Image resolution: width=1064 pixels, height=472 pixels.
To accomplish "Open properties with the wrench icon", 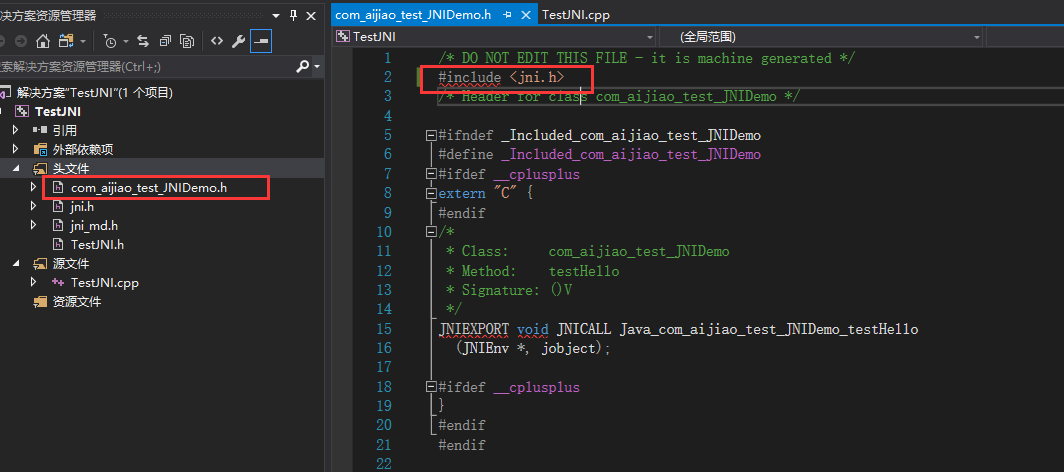I will pyautogui.click(x=238, y=41).
